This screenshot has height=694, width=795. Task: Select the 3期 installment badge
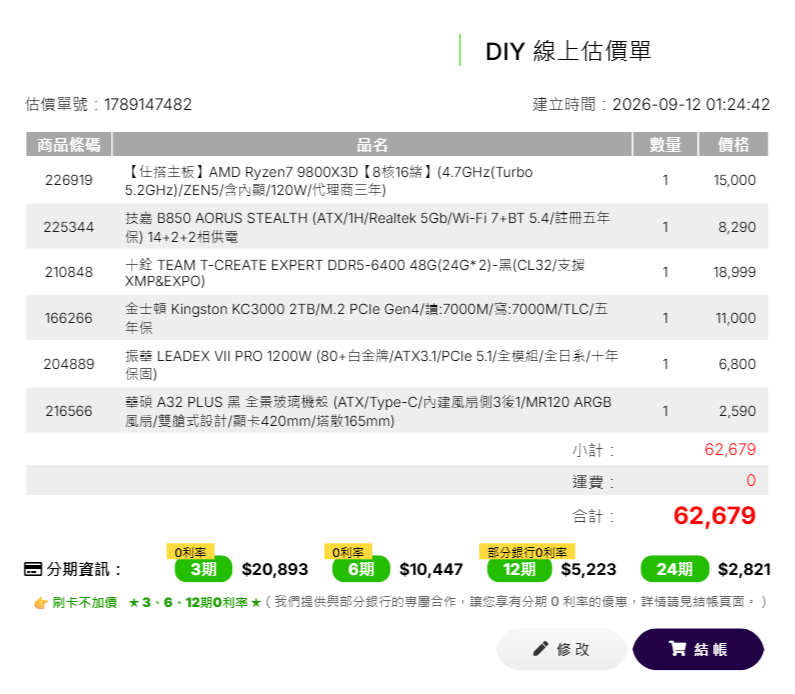(203, 569)
